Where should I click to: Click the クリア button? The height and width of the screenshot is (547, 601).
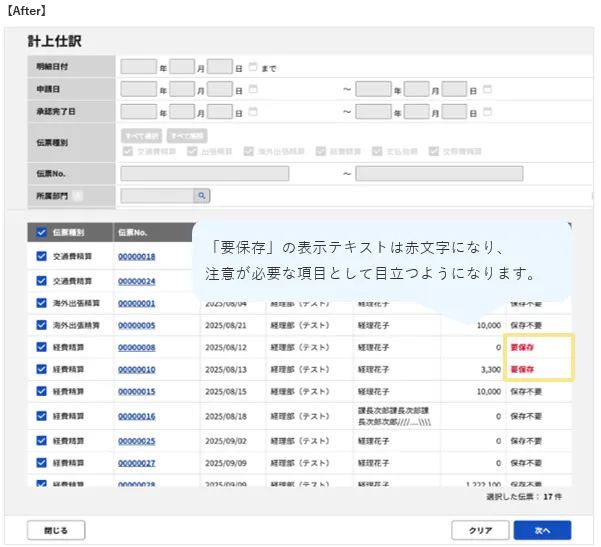pos(480,530)
